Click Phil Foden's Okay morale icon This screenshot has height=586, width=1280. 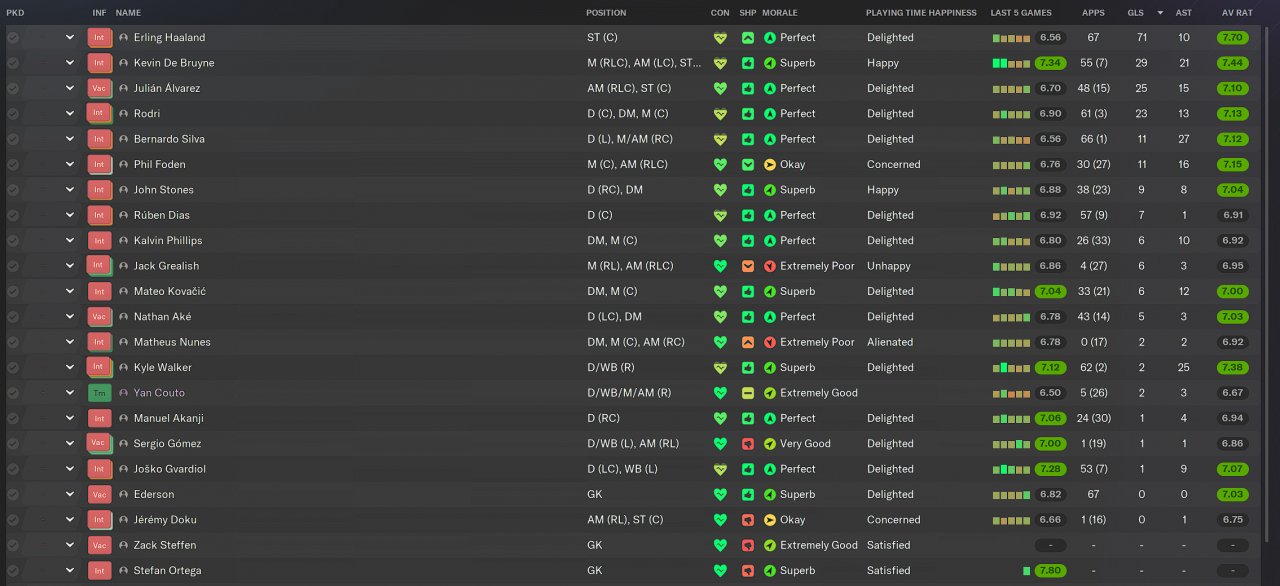pos(770,165)
